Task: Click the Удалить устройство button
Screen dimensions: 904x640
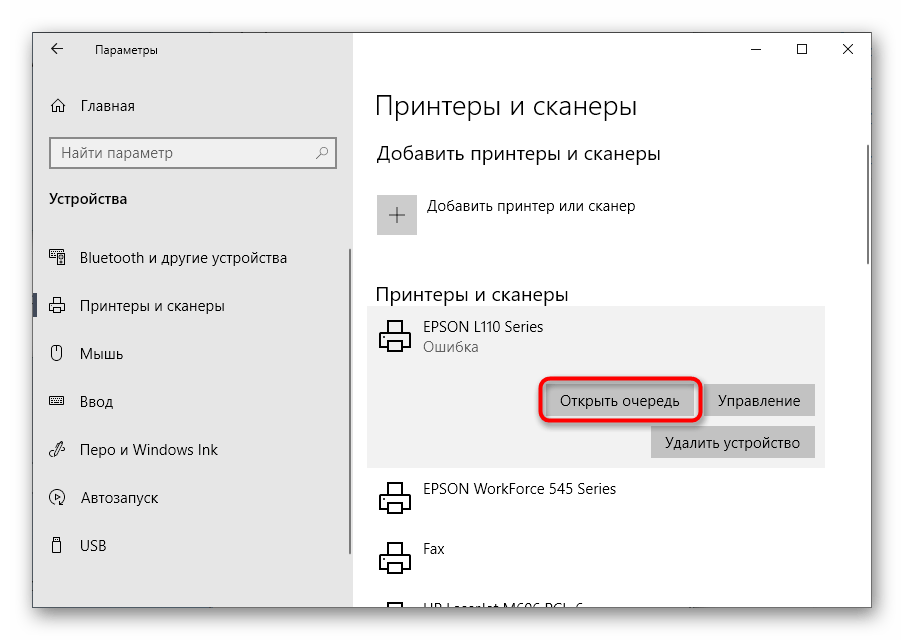Action: click(732, 442)
